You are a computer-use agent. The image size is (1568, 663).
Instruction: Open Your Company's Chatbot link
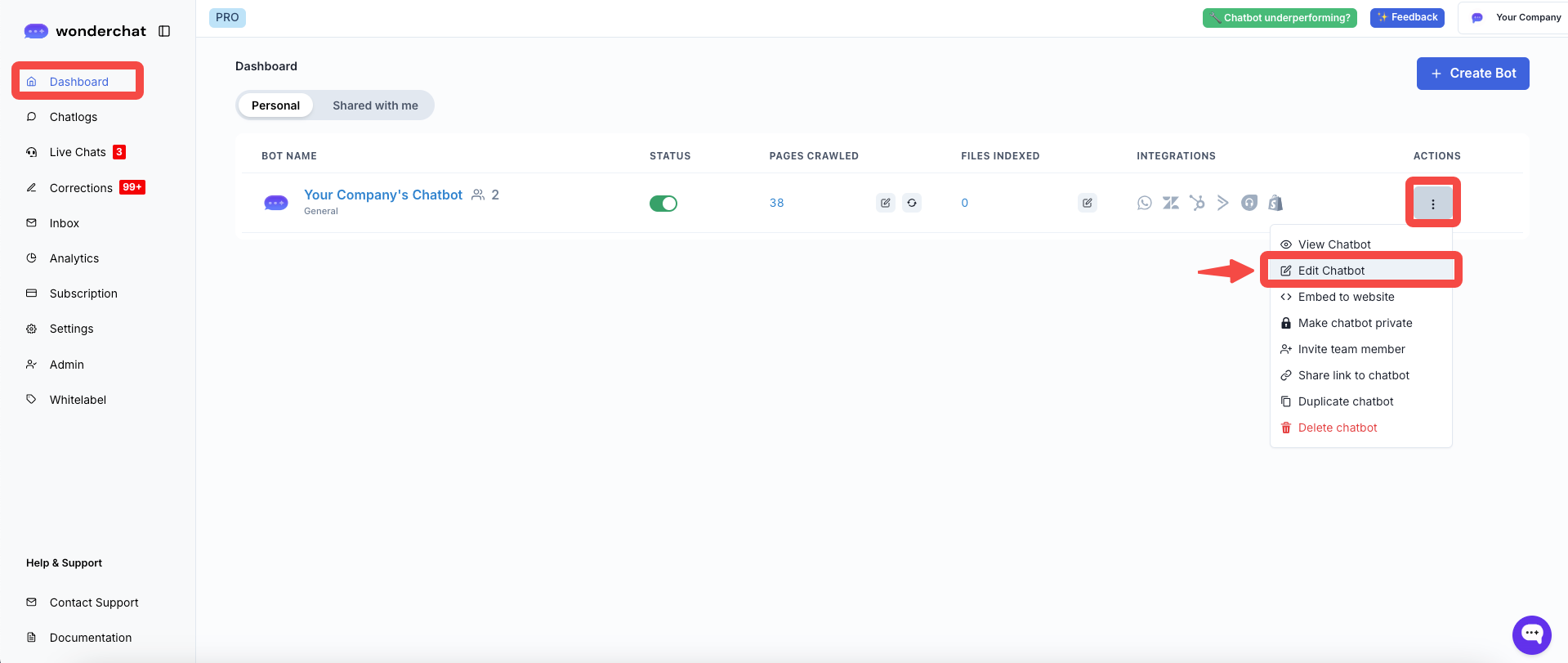tap(383, 195)
